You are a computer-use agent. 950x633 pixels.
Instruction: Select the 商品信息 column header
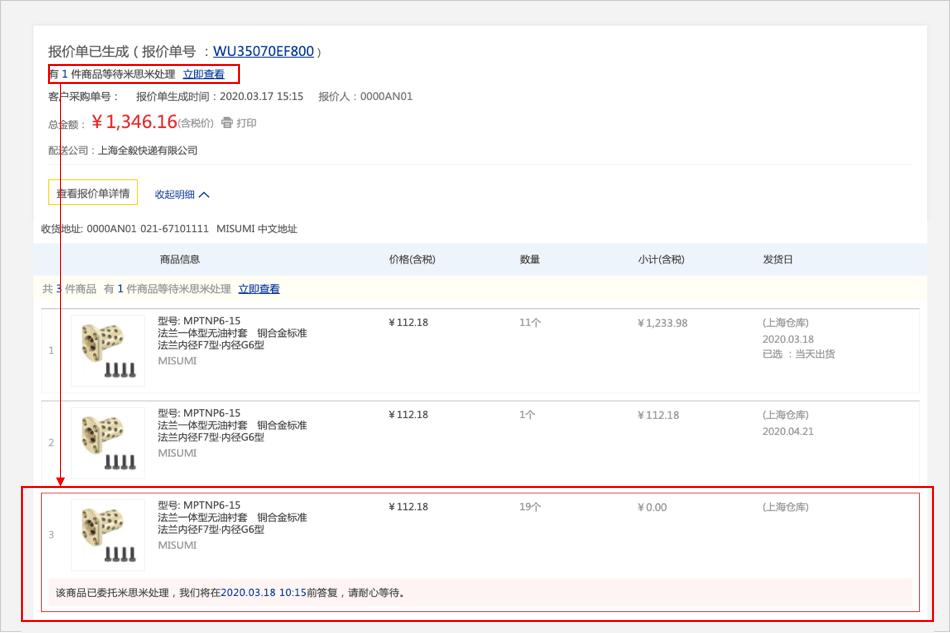180,259
